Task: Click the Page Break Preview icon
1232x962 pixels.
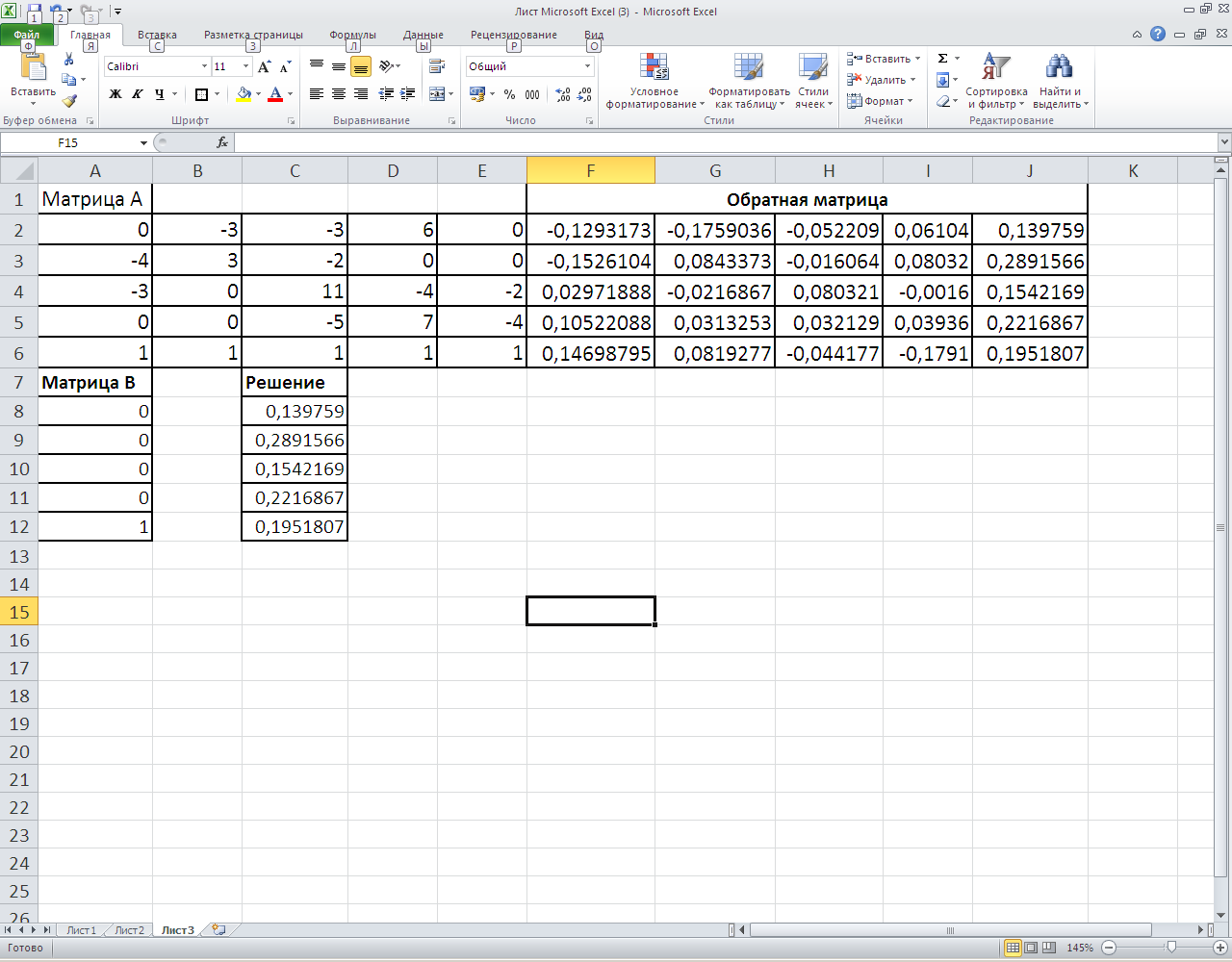Action: 1049,948
